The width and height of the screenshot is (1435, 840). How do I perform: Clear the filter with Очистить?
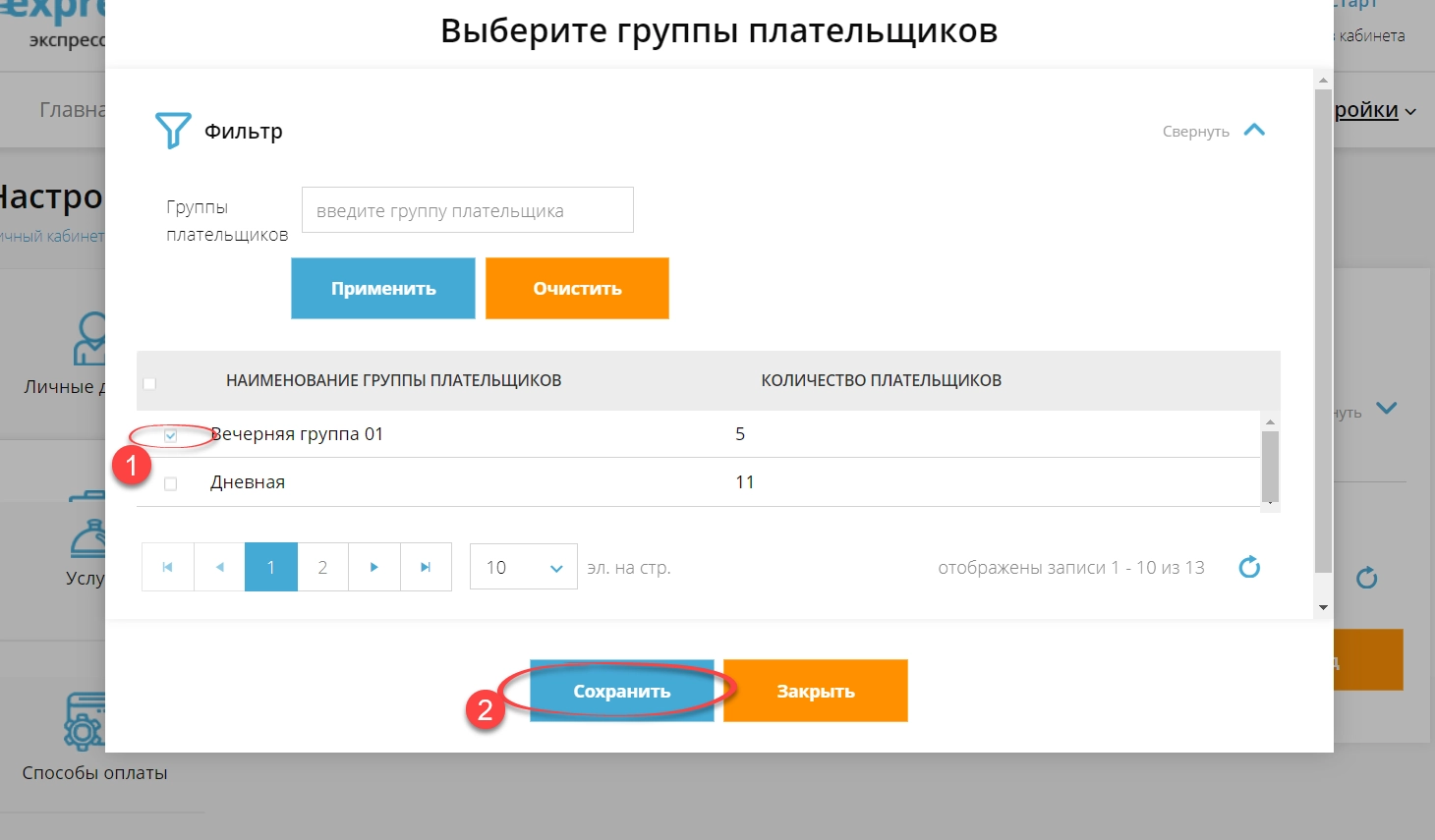pyautogui.click(x=577, y=289)
